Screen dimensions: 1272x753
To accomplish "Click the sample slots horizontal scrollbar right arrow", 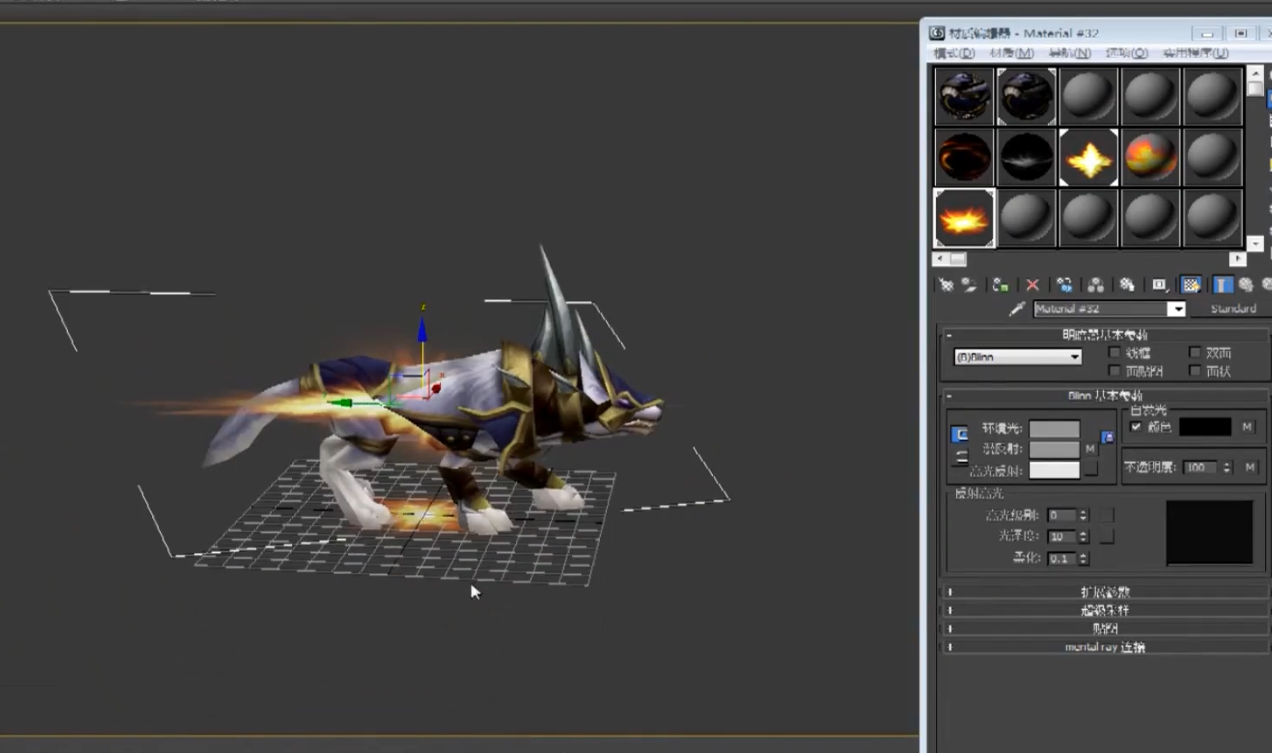I will (1237, 259).
